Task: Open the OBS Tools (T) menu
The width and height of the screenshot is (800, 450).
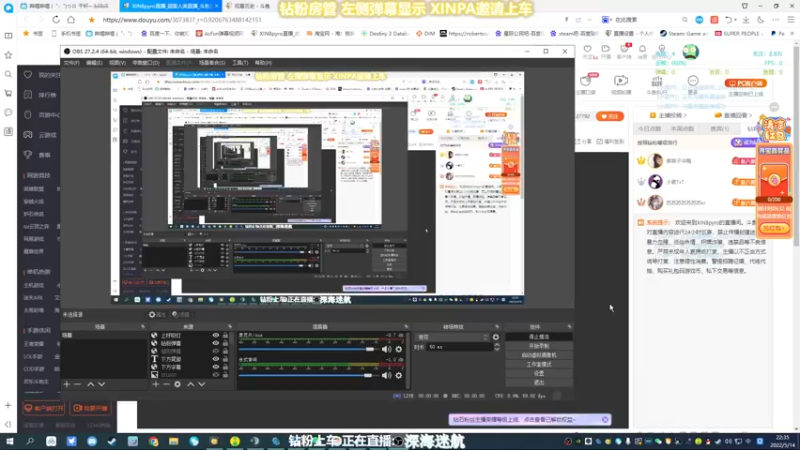Action: coord(240,63)
